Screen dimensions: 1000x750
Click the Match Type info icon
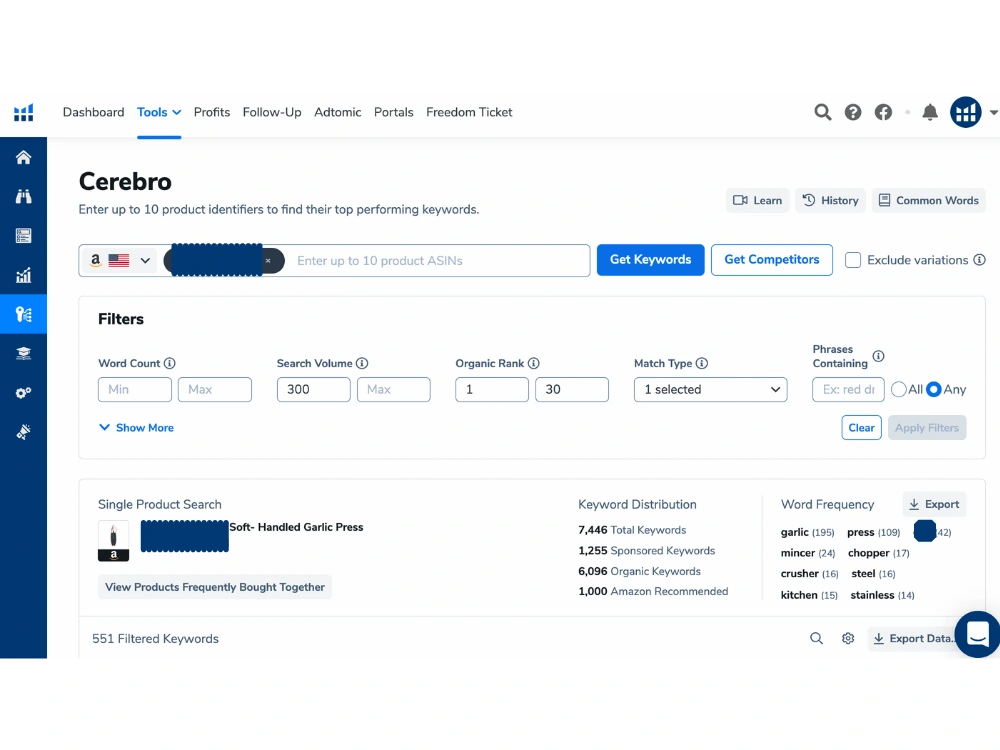702,363
